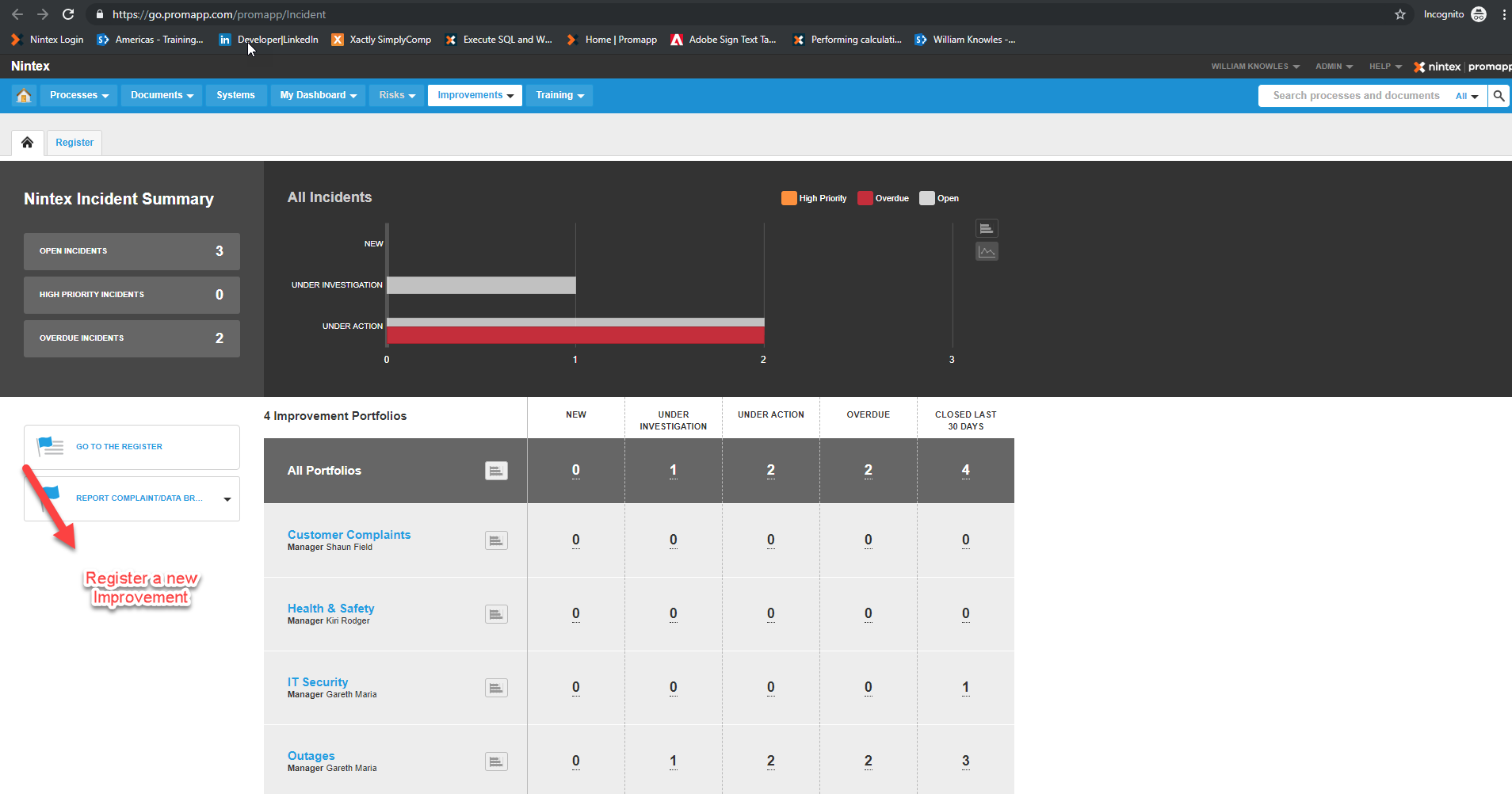This screenshot has height=794, width=1512.
Task: Open Customer Complaints portfolio link
Action: 349,535
